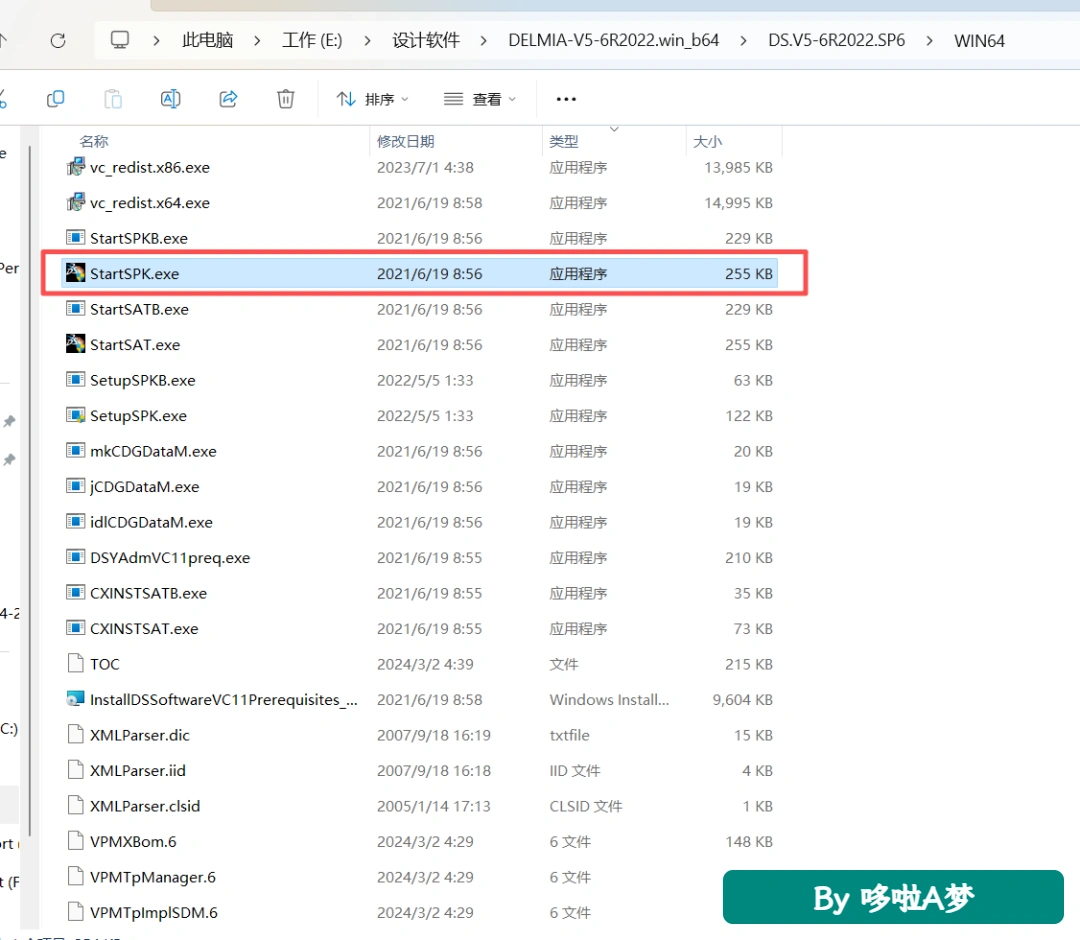
Task: Select the SetupSPKB.exe file name
Action: (x=143, y=380)
